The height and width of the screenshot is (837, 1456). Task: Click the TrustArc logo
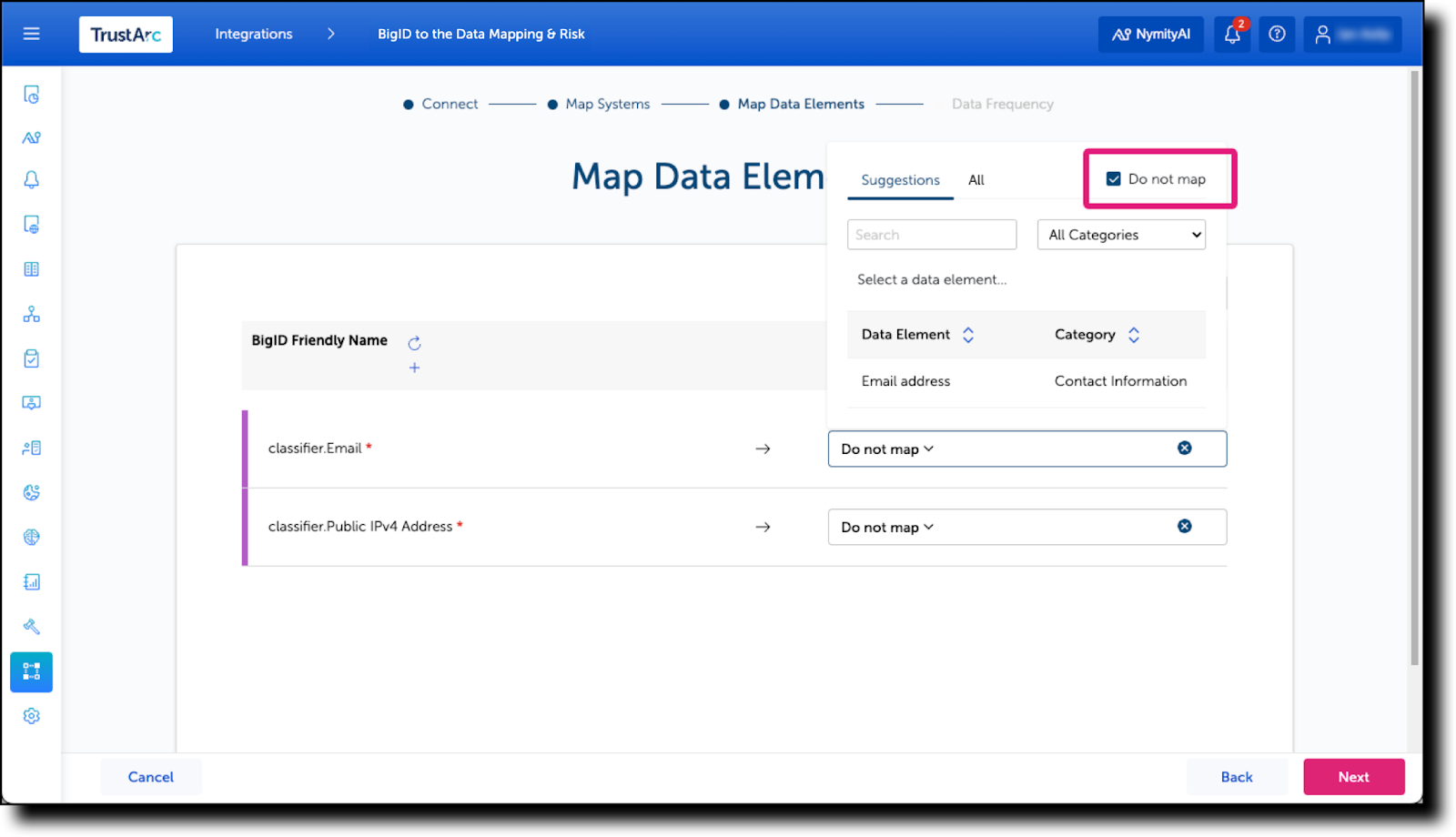[x=126, y=35]
